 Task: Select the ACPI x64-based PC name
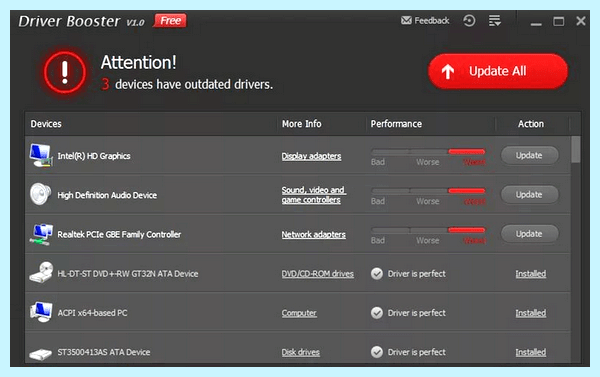click(x=92, y=313)
